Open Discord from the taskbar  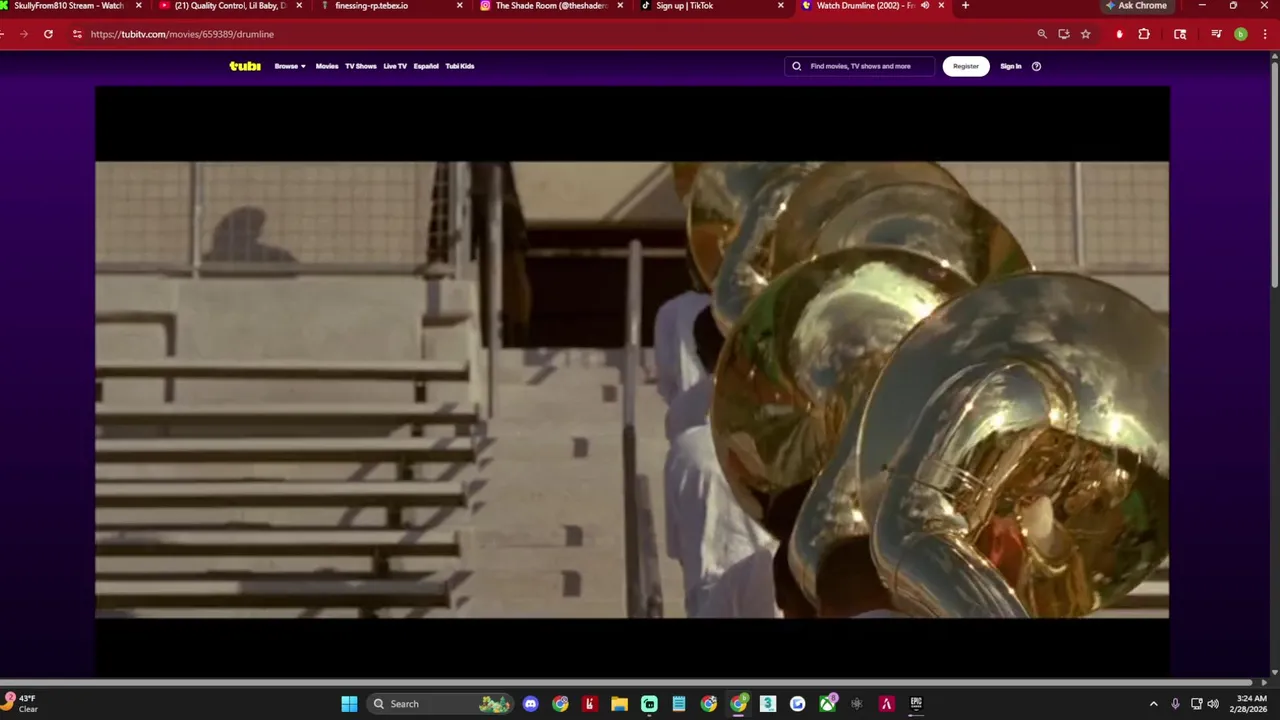(531, 704)
